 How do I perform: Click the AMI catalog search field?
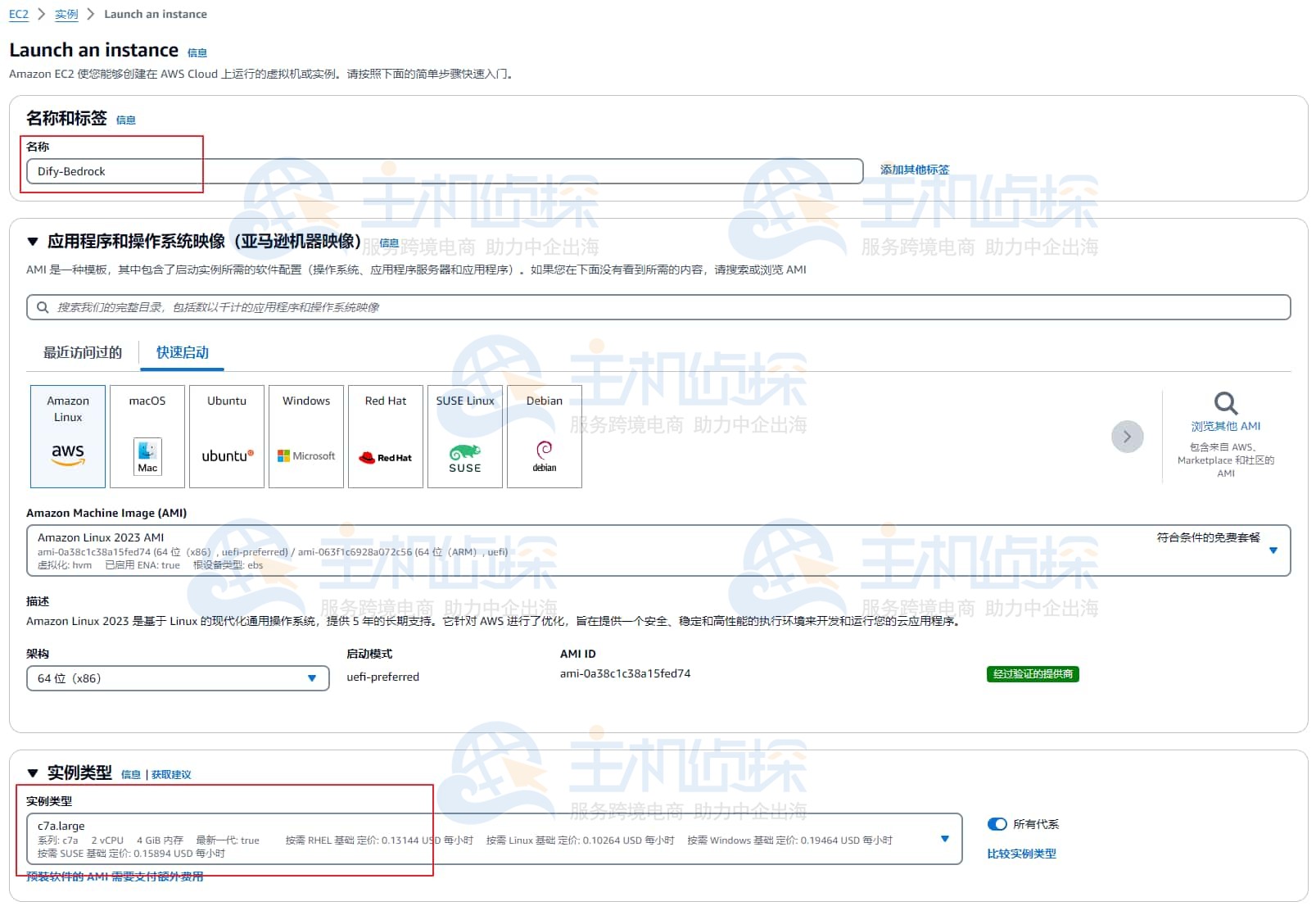click(x=658, y=307)
